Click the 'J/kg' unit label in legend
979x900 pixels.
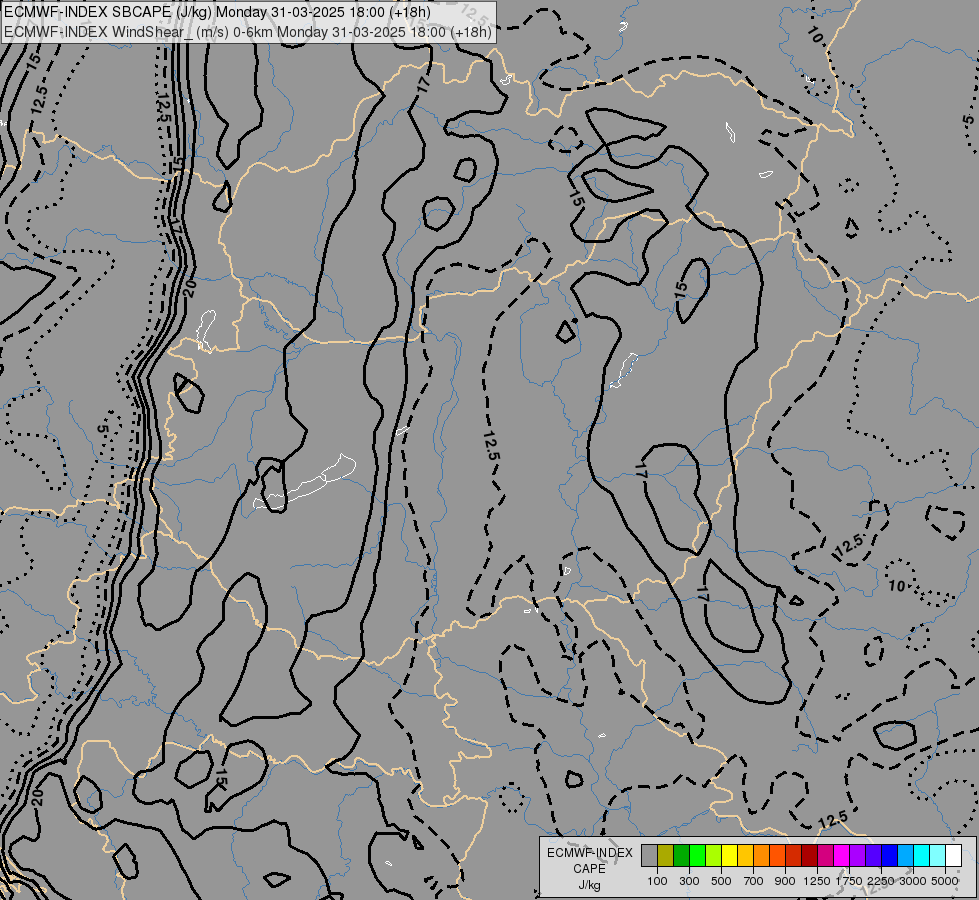[589, 886]
